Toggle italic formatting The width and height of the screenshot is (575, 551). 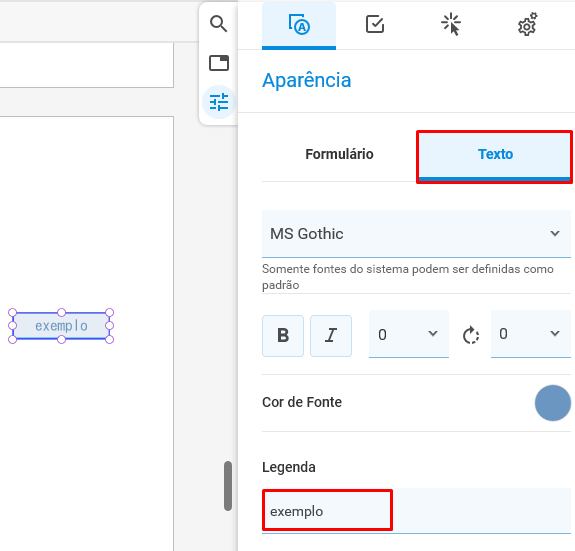tap(331, 335)
